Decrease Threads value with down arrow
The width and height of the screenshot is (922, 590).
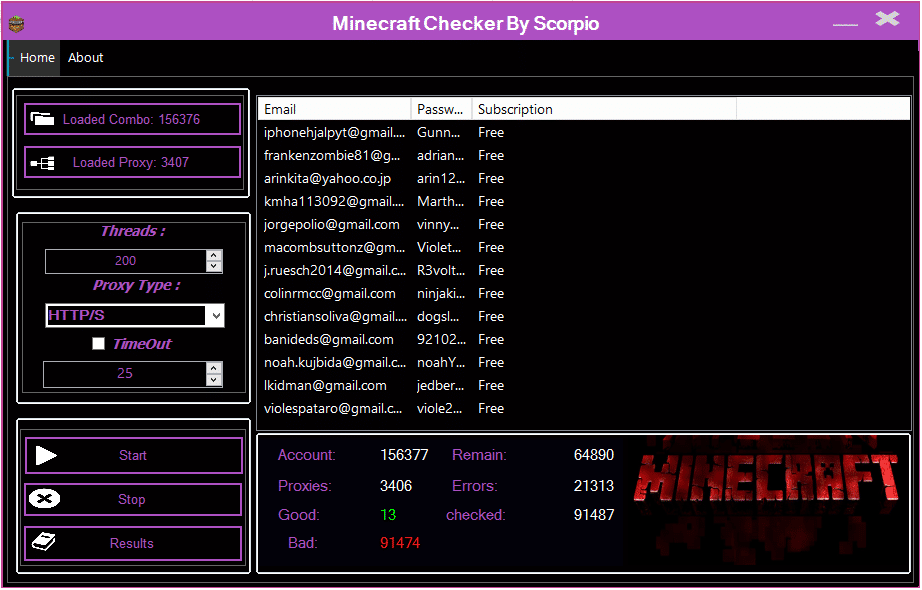tap(213, 266)
